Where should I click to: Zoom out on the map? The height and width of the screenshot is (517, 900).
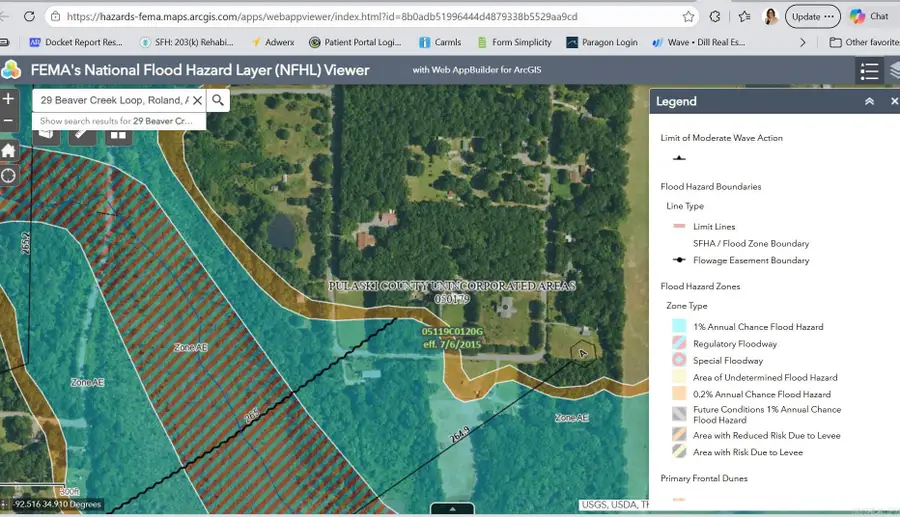(x=8, y=120)
